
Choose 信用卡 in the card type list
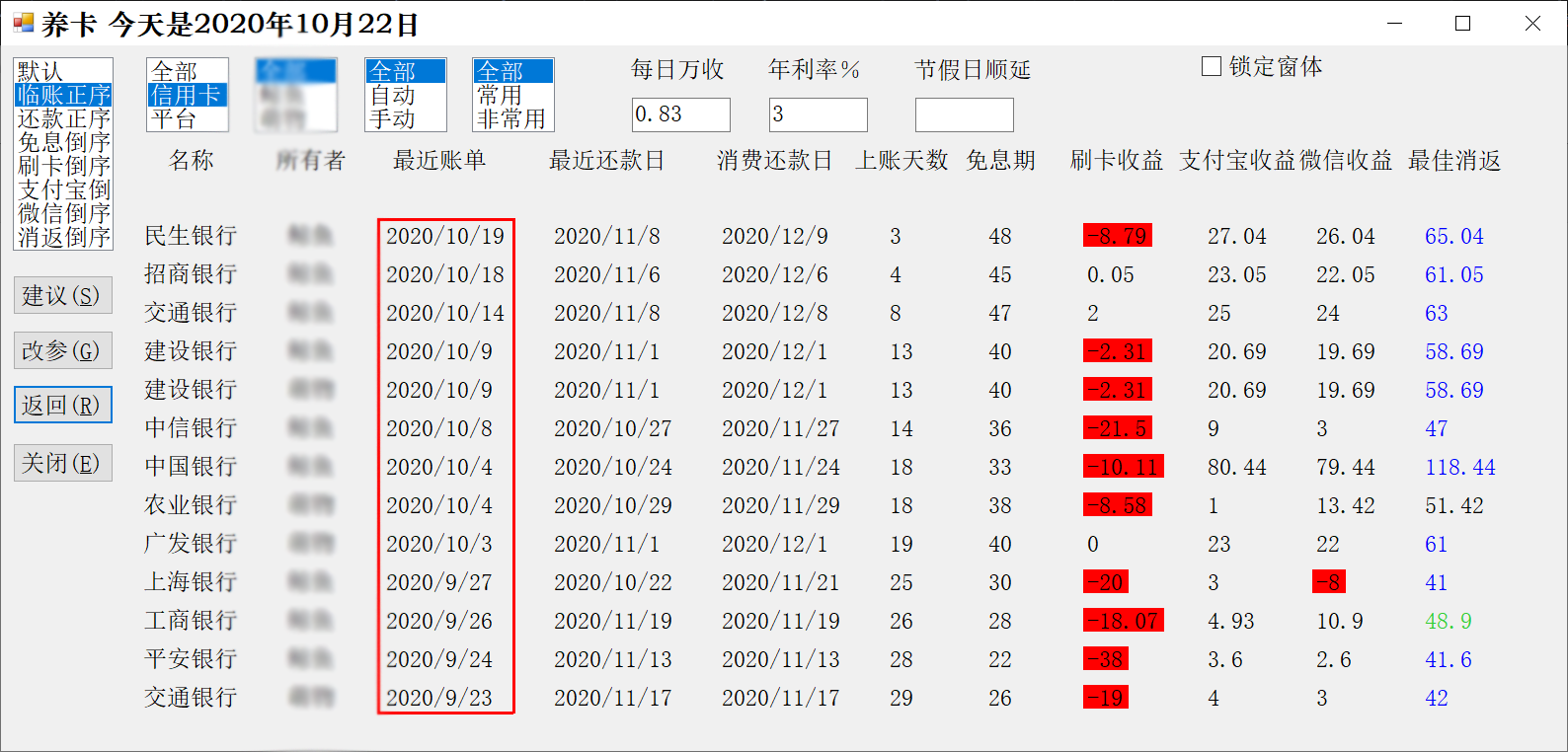click(188, 95)
